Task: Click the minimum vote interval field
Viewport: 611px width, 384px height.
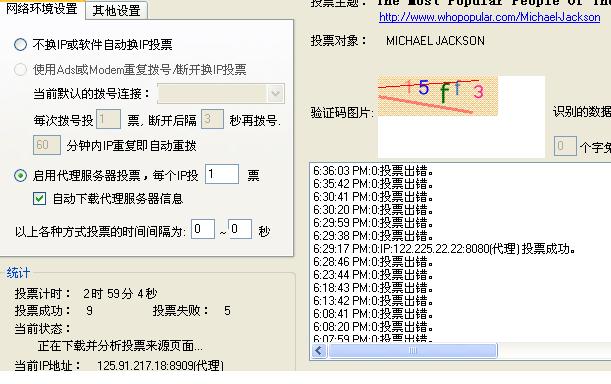Action: pyautogui.click(x=203, y=229)
